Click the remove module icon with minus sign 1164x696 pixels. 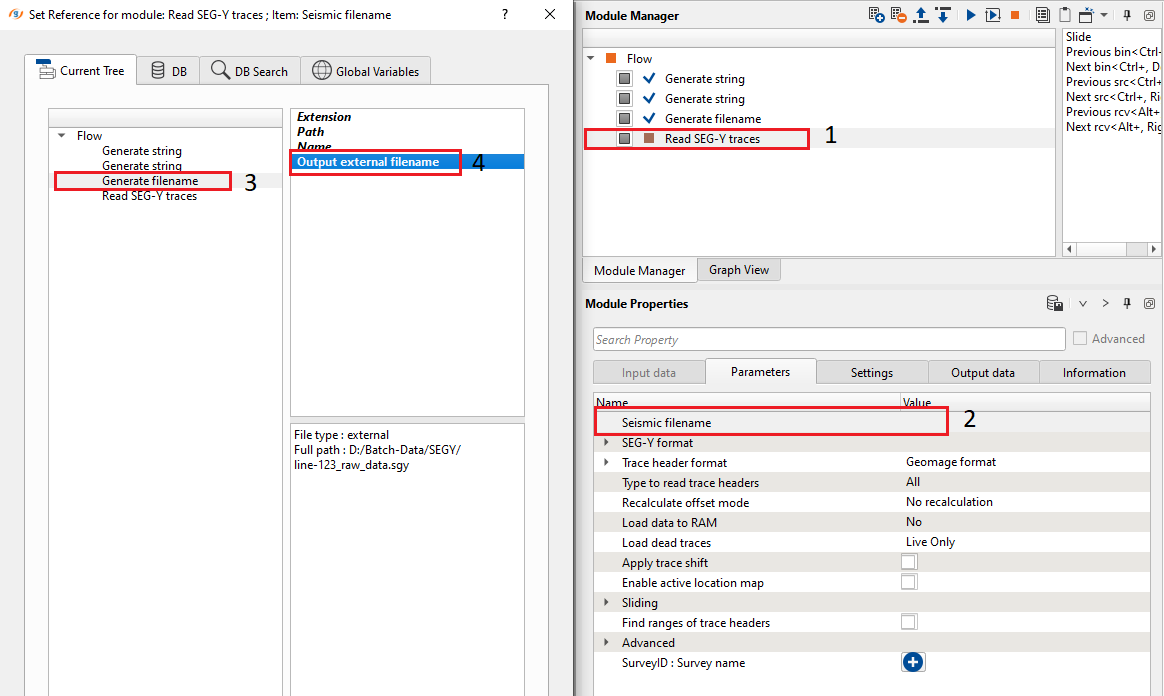pyautogui.click(x=899, y=15)
